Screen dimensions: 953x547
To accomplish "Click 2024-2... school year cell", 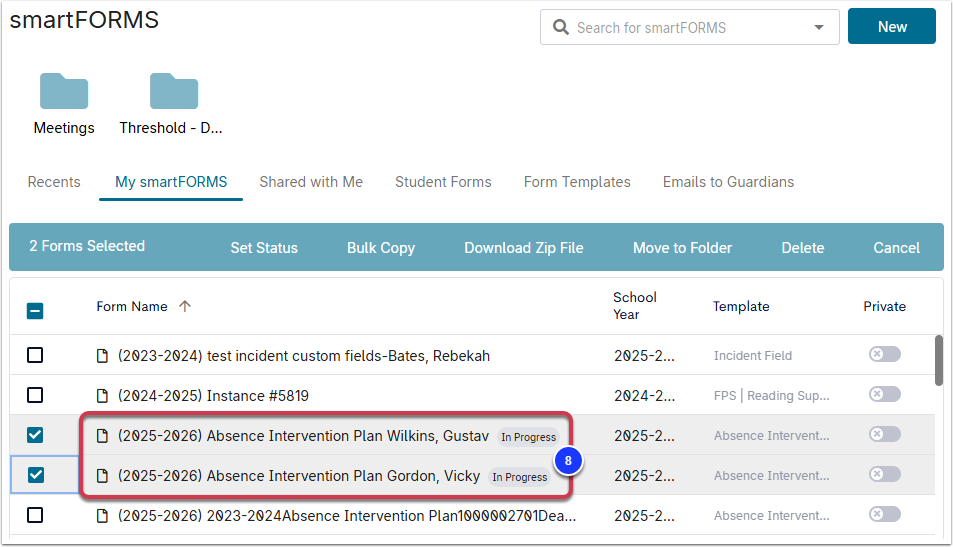I will point(644,396).
